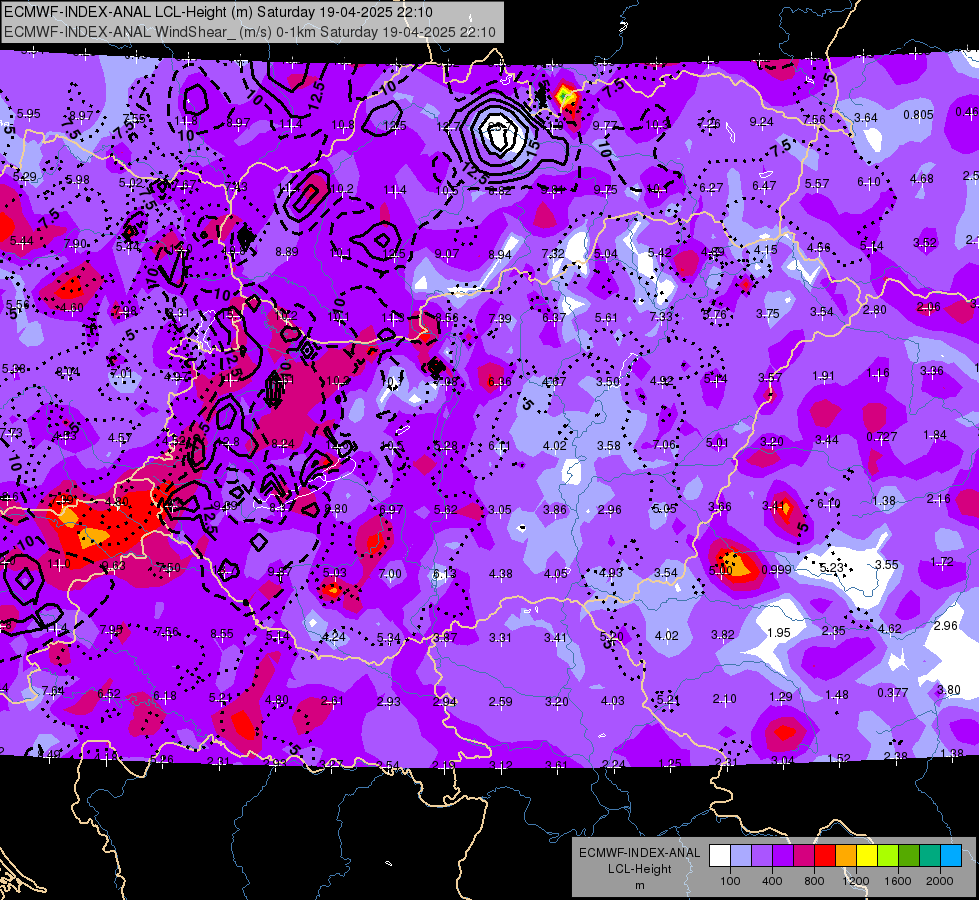Click the wind shear value 4.68
The width and height of the screenshot is (979, 900).
pyautogui.click(x=922, y=179)
